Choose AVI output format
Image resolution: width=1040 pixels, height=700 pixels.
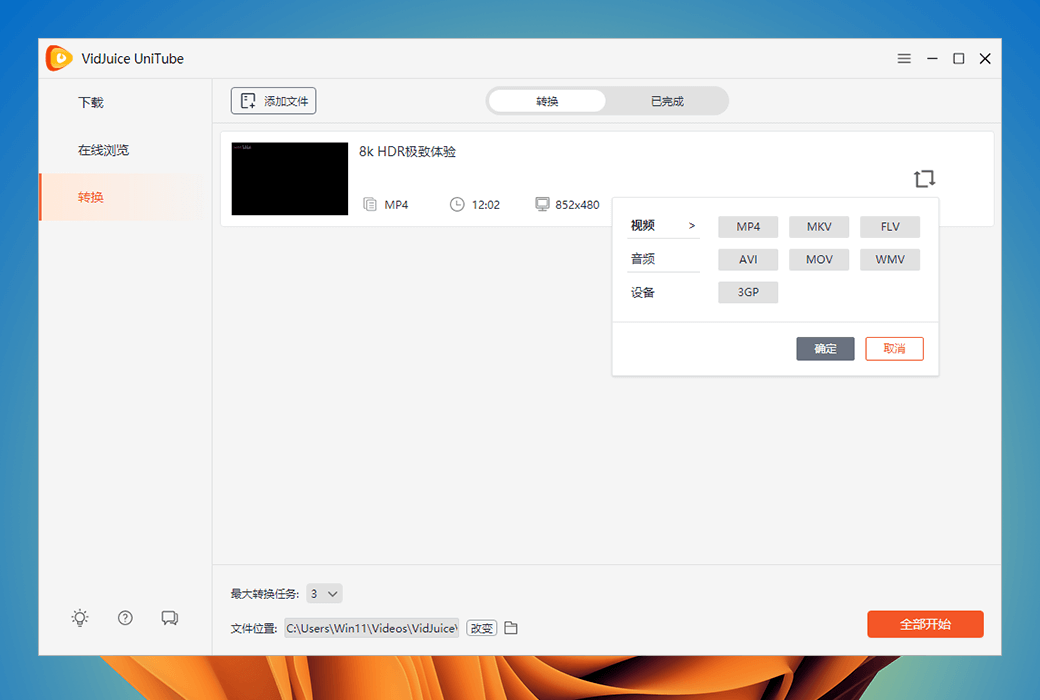coord(748,259)
